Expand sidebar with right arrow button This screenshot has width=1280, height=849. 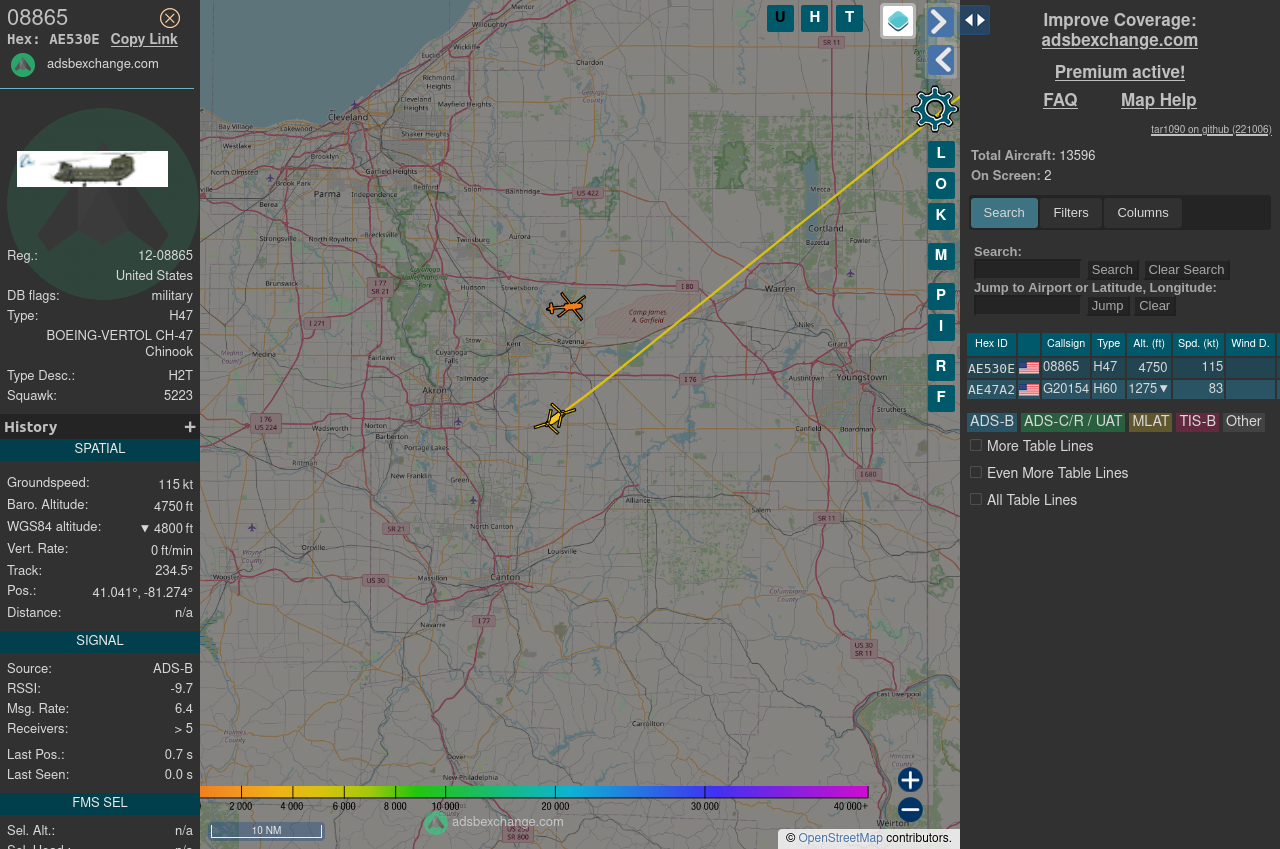click(x=941, y=21)
